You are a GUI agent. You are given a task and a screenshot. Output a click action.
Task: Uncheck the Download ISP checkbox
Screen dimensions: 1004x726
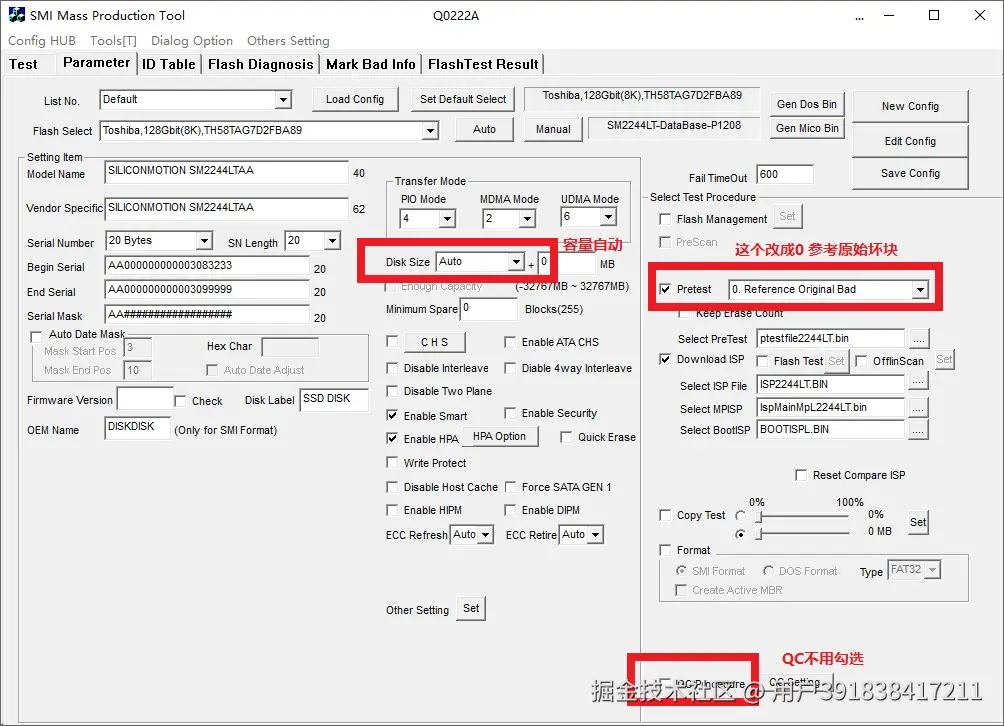click(665, 360)
